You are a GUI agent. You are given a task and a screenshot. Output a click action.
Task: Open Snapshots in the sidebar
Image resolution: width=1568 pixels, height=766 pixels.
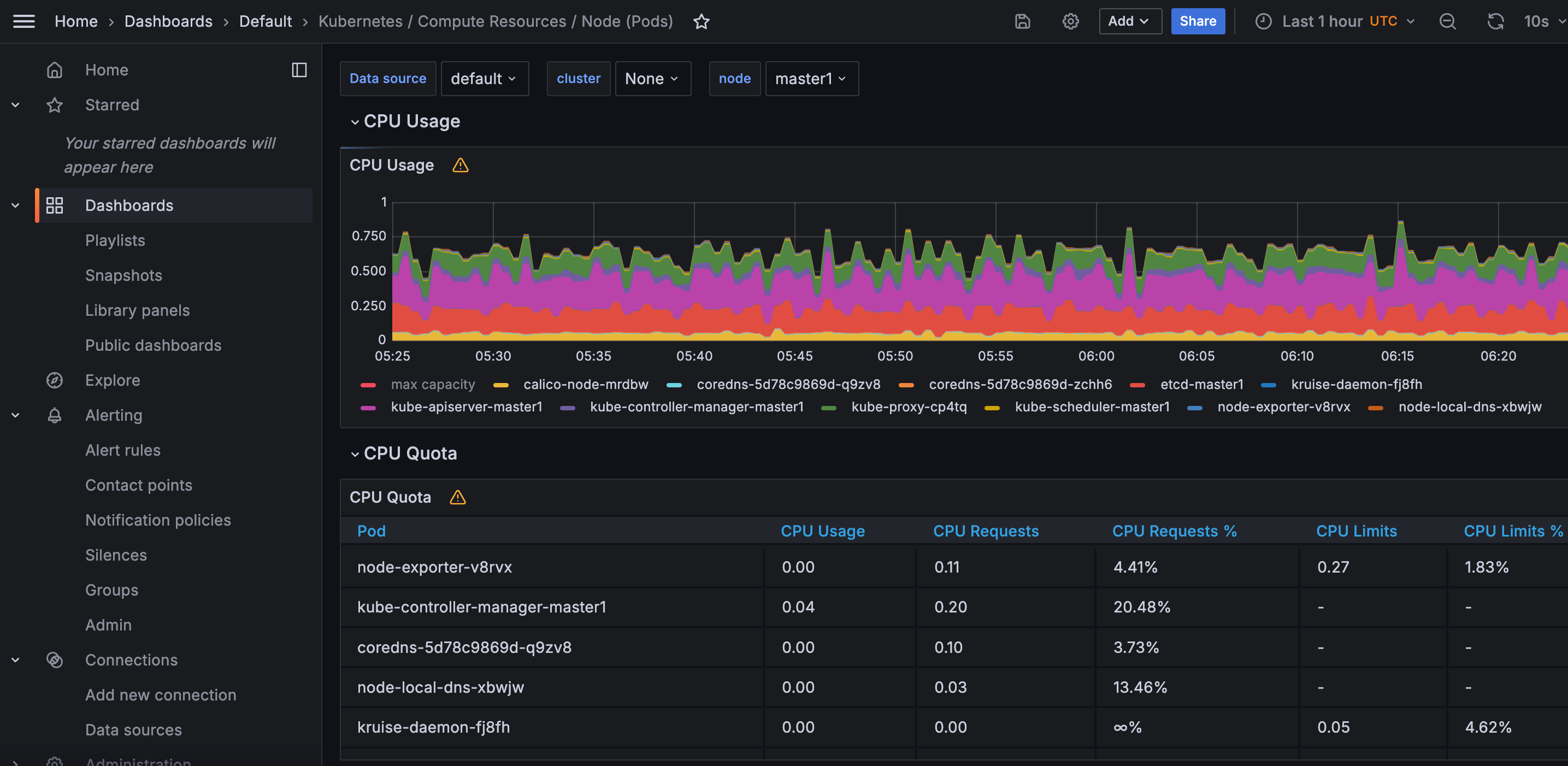click(123, 275)
